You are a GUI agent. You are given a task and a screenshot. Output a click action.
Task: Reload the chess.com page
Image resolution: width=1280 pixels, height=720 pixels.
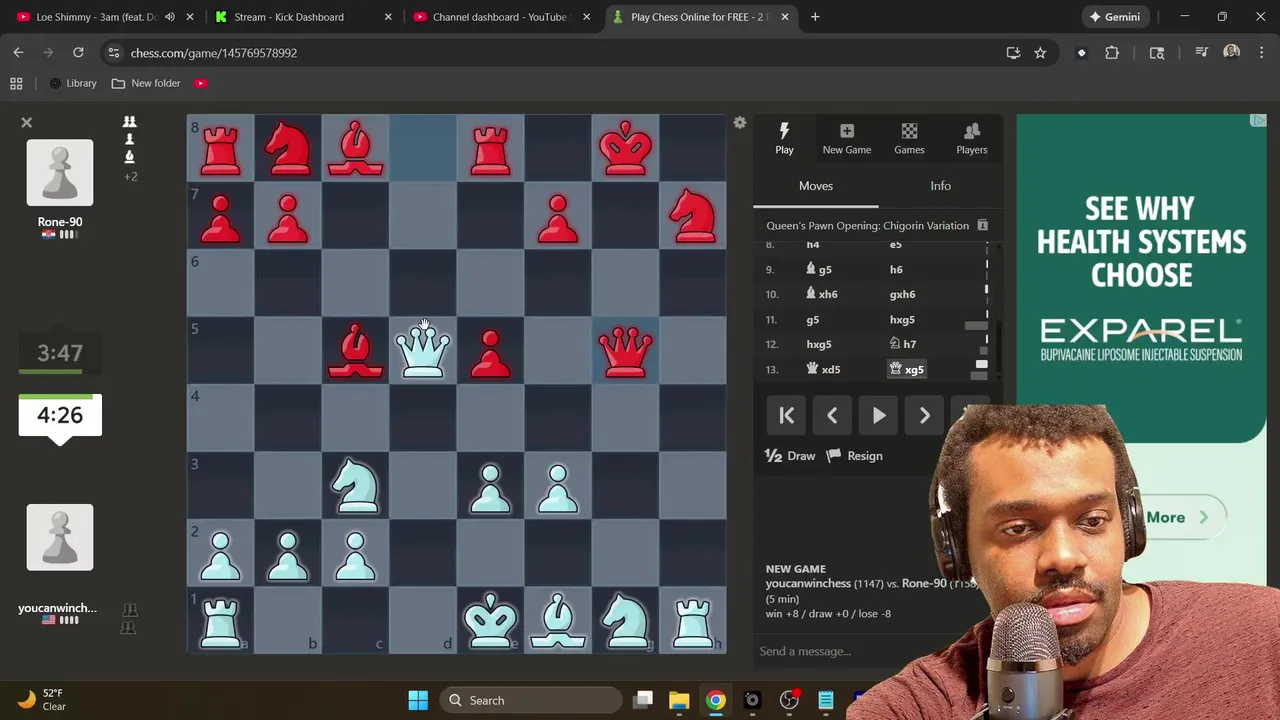(x=78, y=53)
